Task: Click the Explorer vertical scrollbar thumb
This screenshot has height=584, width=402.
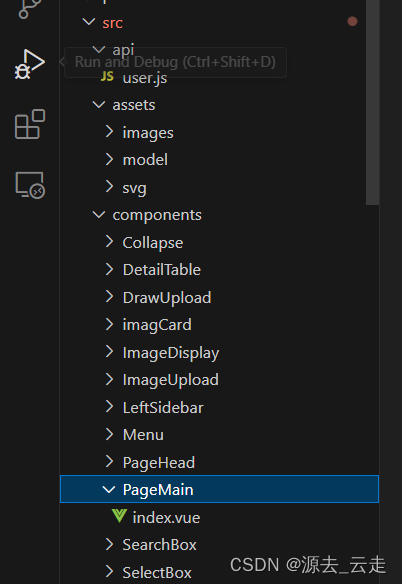Action: click(372, 102)
